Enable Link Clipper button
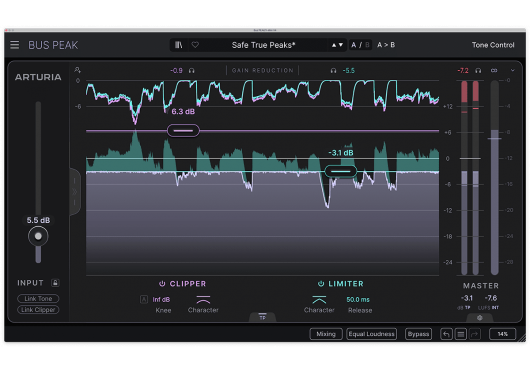The image size is (530, 371). pyautogui.click(x=38, y=310)
